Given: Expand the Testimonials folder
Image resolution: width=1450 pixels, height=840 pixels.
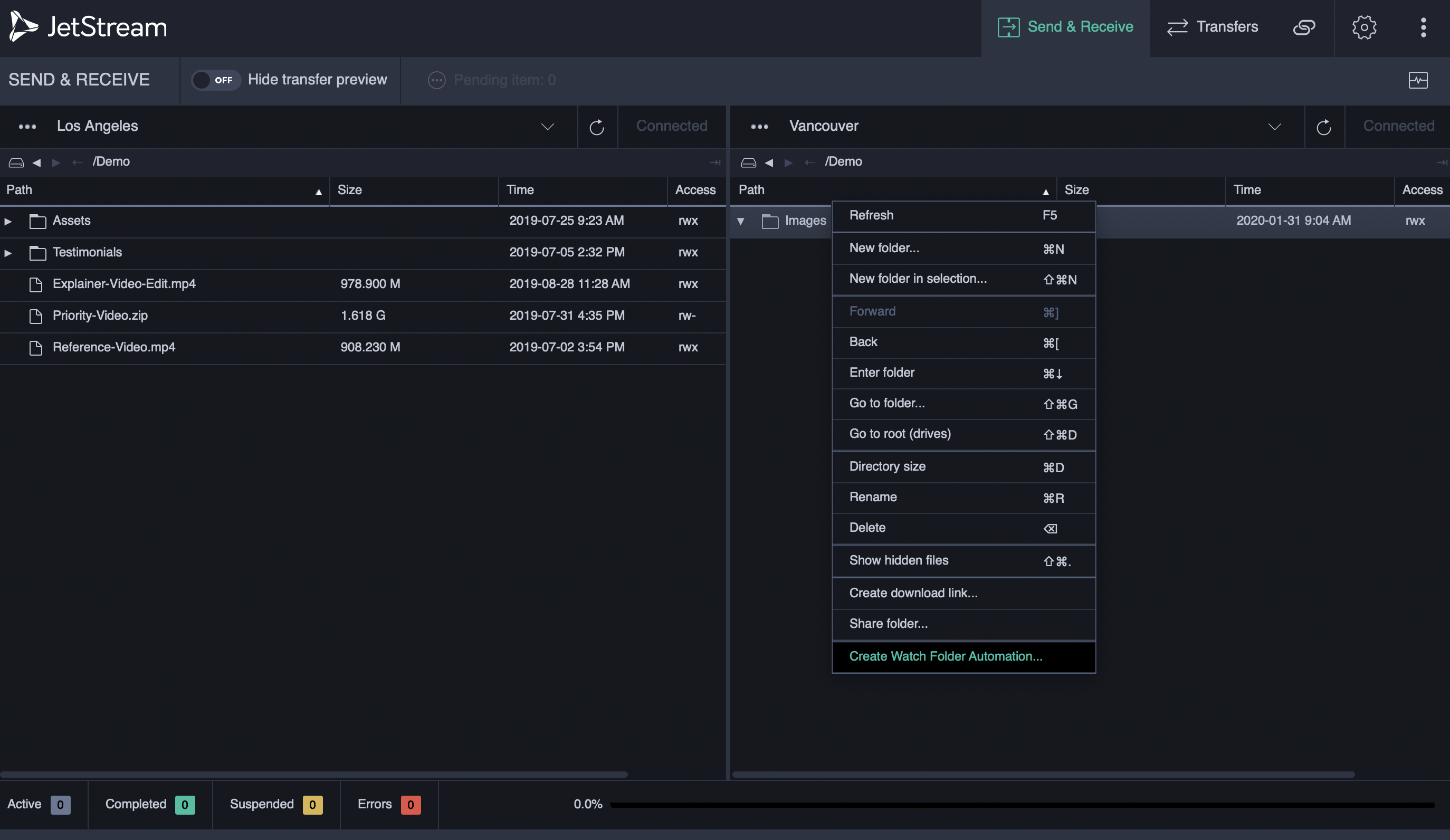Looking at the screenshot, I should (x=8, y=253).
